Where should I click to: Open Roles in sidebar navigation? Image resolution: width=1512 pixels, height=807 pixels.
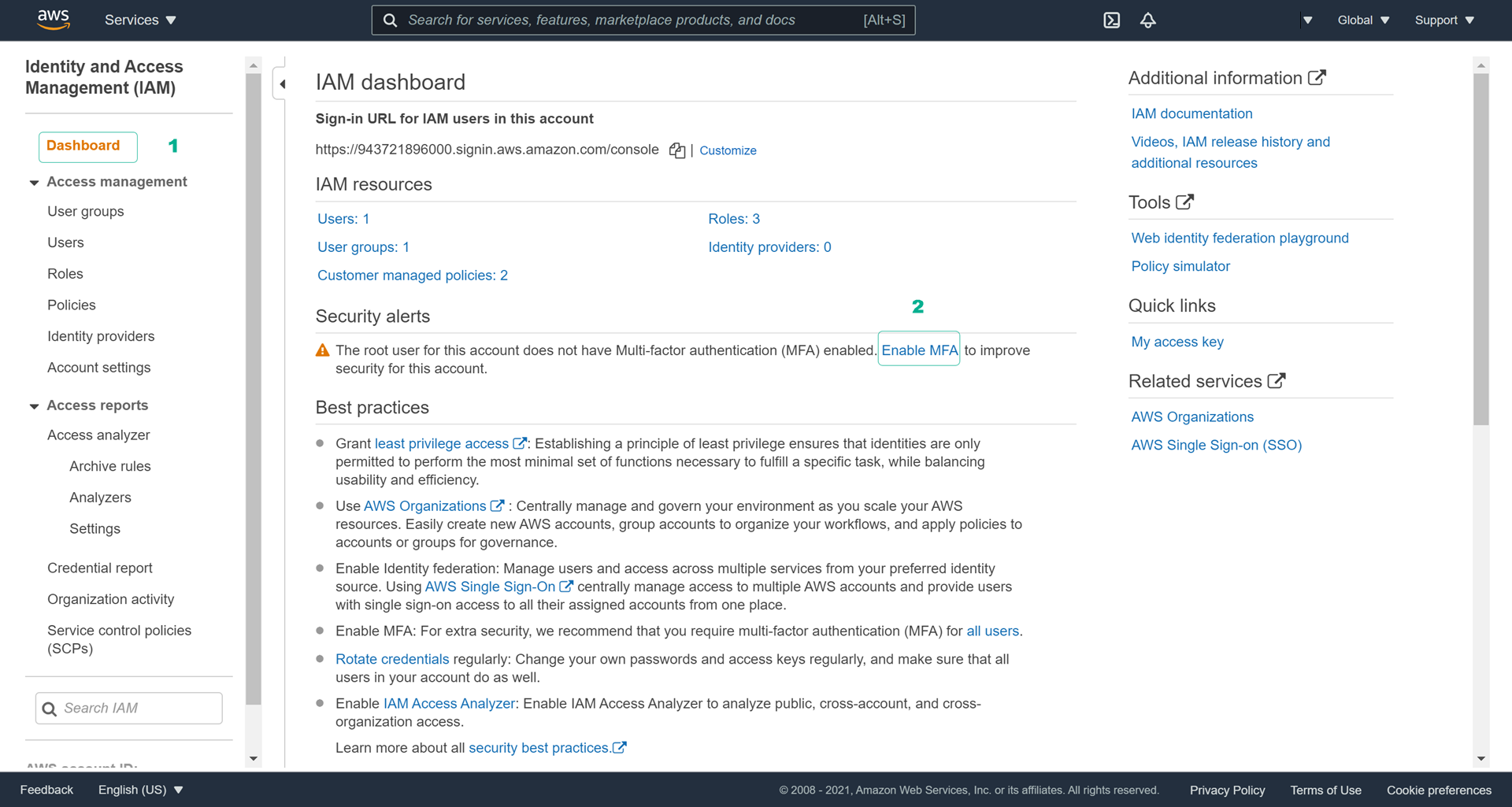tap(65, 273)
